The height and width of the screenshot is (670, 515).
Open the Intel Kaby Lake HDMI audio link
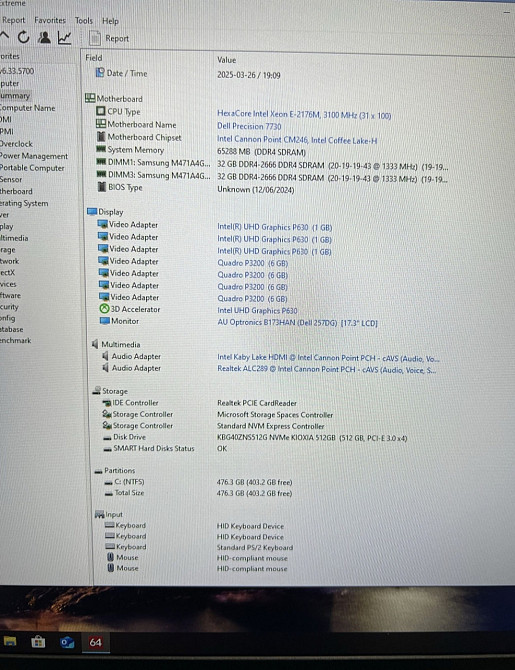click(328, 358)
